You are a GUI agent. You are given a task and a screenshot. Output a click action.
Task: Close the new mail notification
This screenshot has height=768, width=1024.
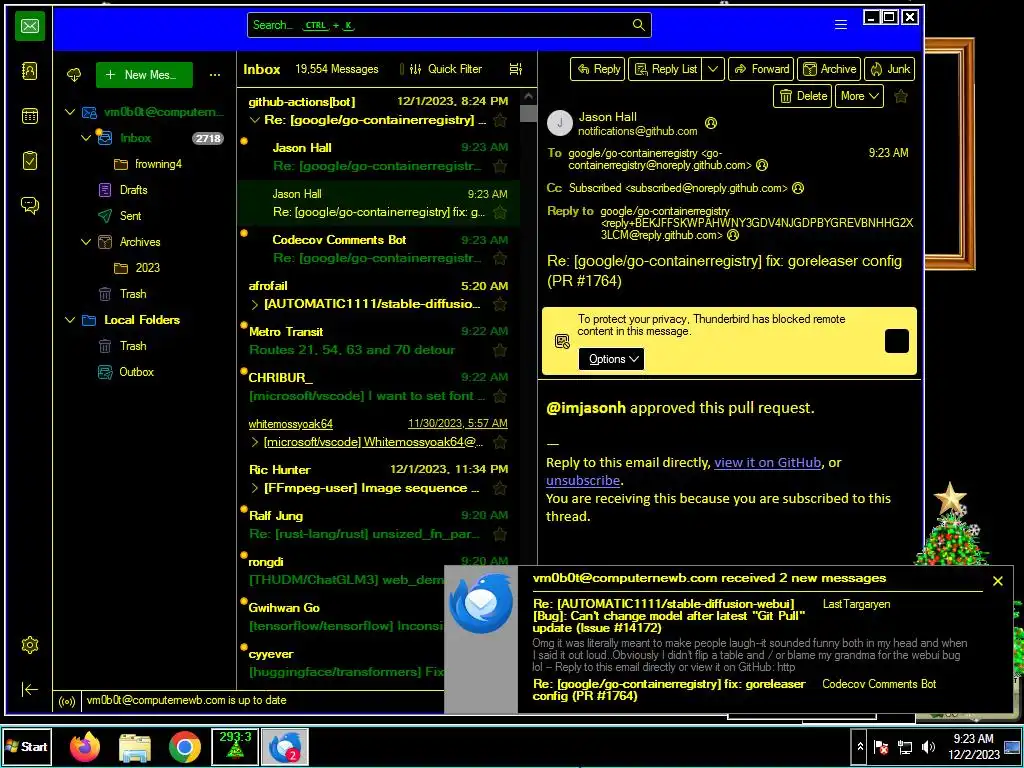(x=997, y=581)
